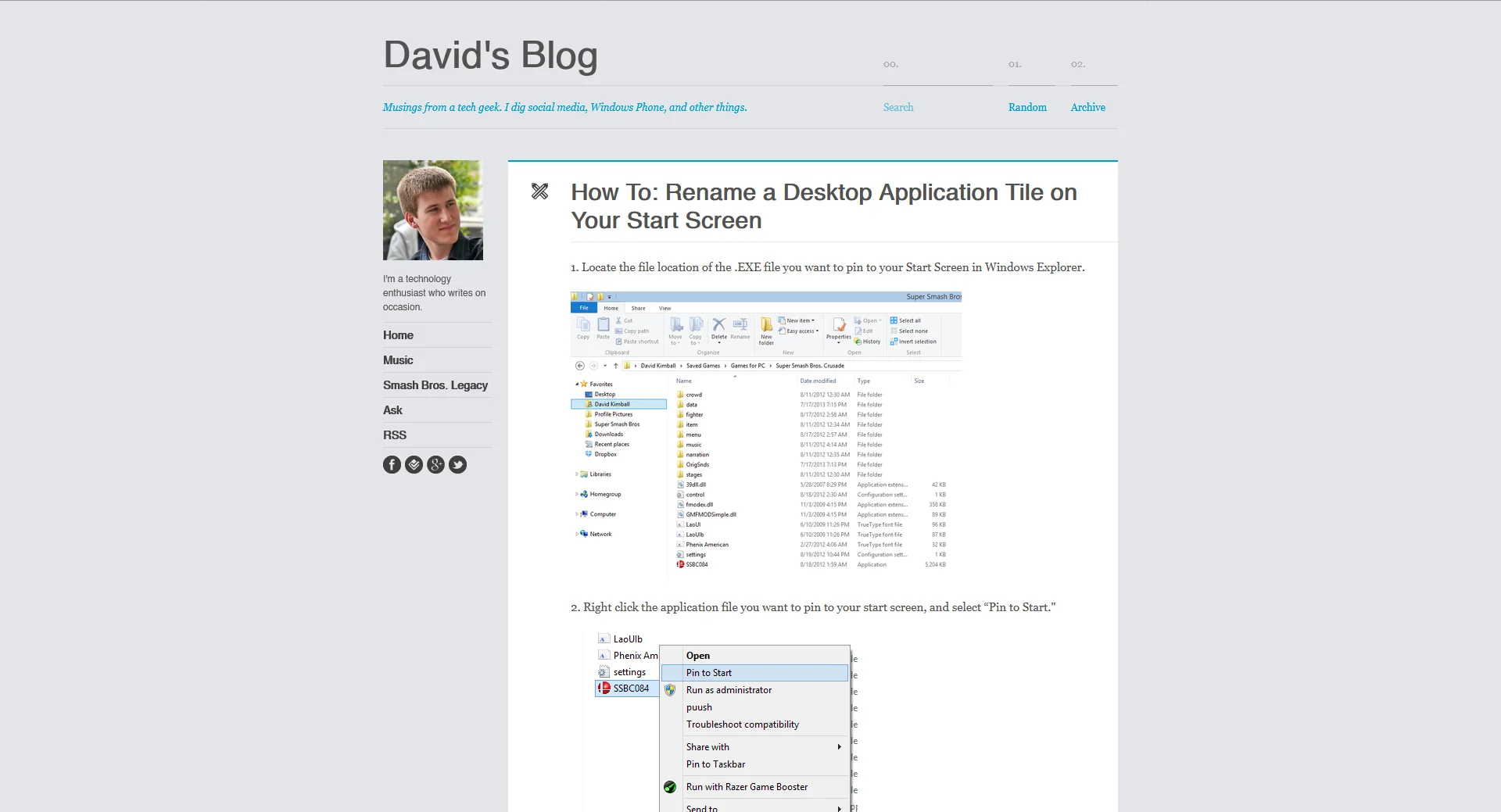Screen dimensions: 1501x812
Task: Open David's Facebook profile icon
Action: coord(392,464)
